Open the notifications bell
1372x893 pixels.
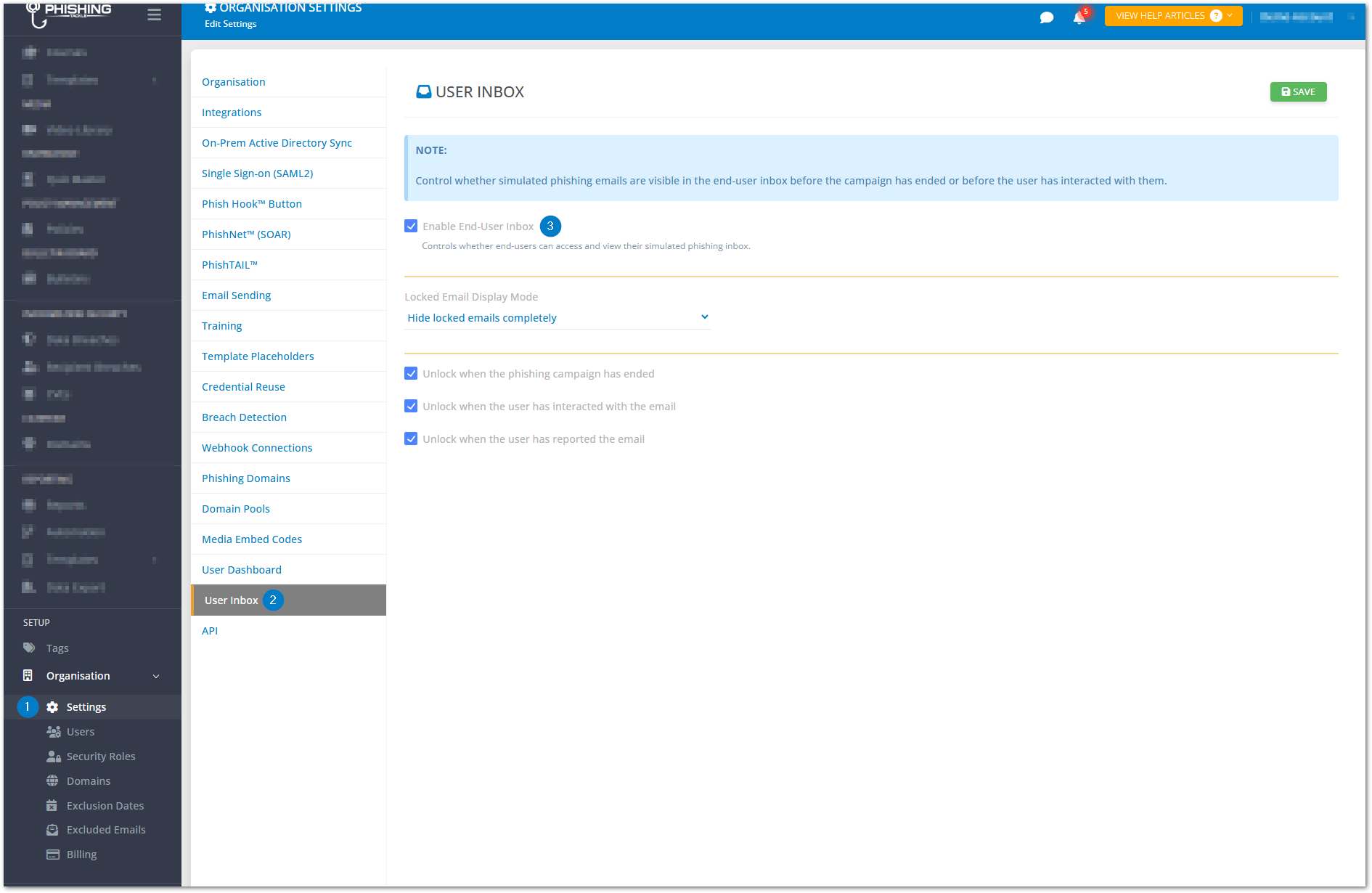(1079, 17)
